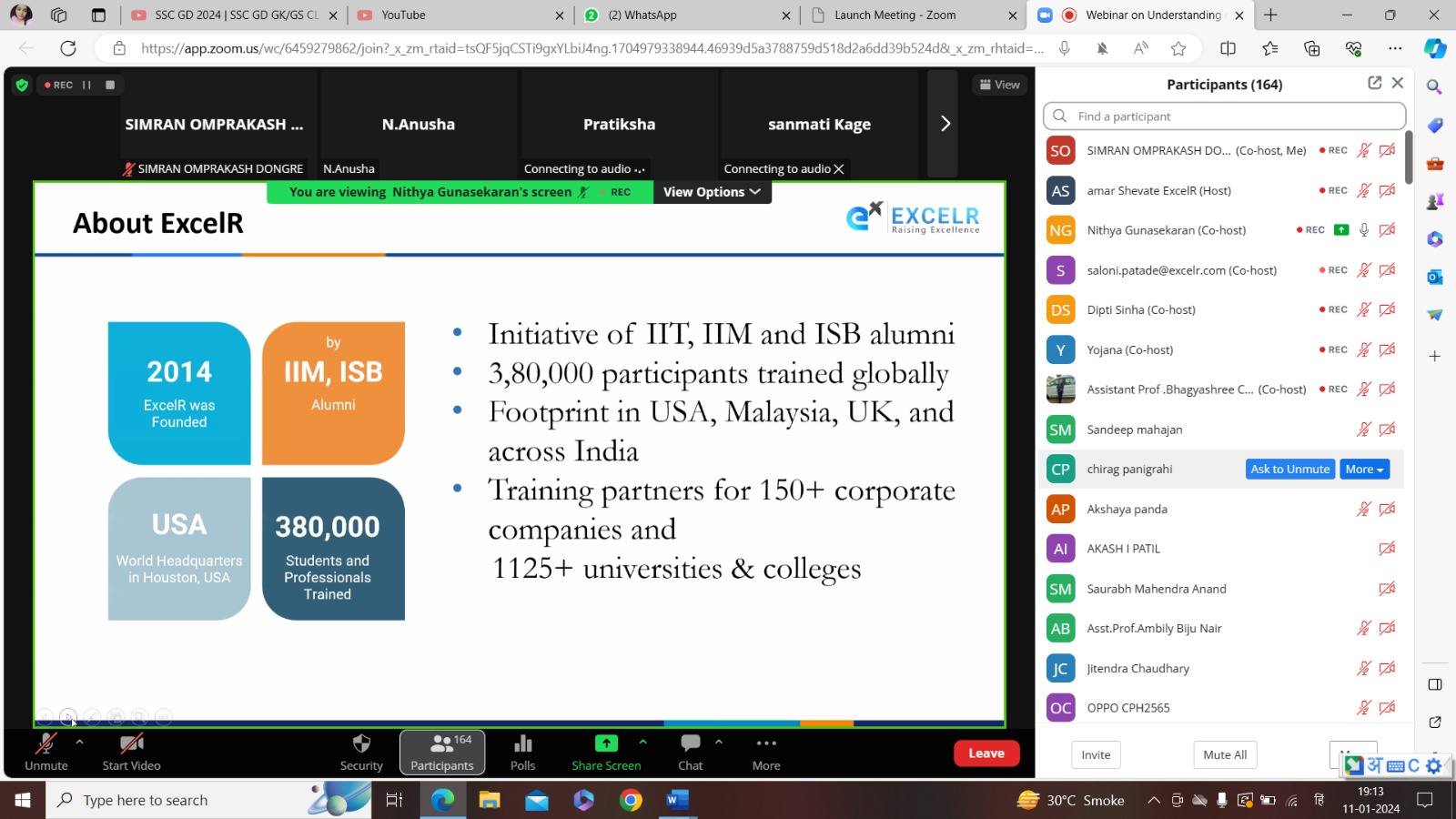This screenshot has height=819, width=1456.
Task: Click the Mute All button
Action: pos(1225,755)
